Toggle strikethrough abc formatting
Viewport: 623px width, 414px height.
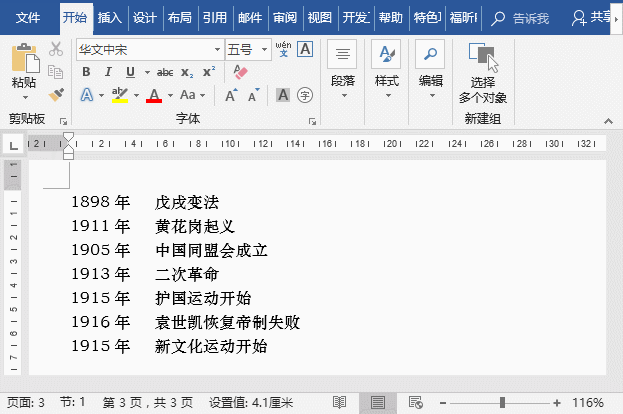pyautogui.click(x=165, y=72)
